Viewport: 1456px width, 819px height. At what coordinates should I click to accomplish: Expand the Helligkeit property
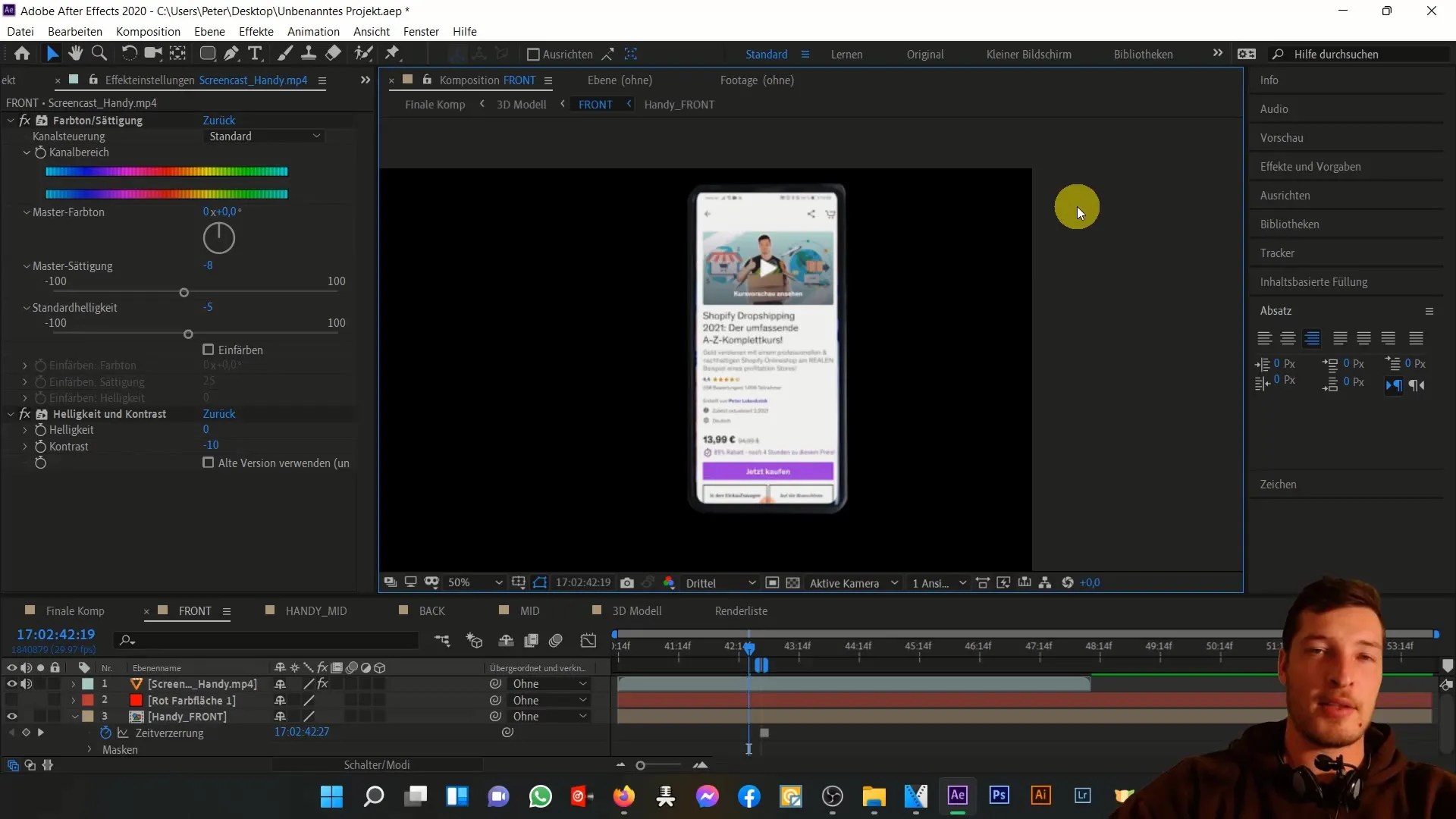(25, 430)
